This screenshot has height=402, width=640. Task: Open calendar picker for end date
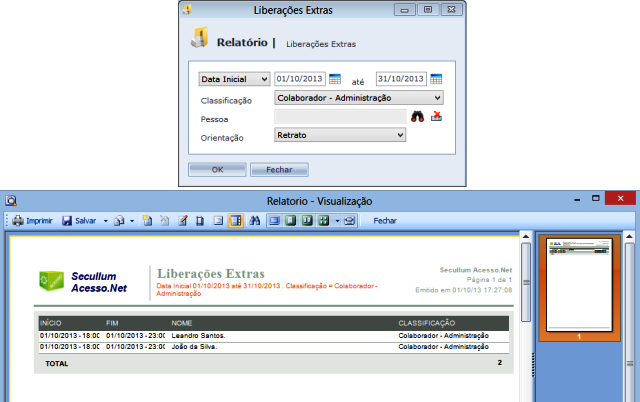tap(437, 79)
